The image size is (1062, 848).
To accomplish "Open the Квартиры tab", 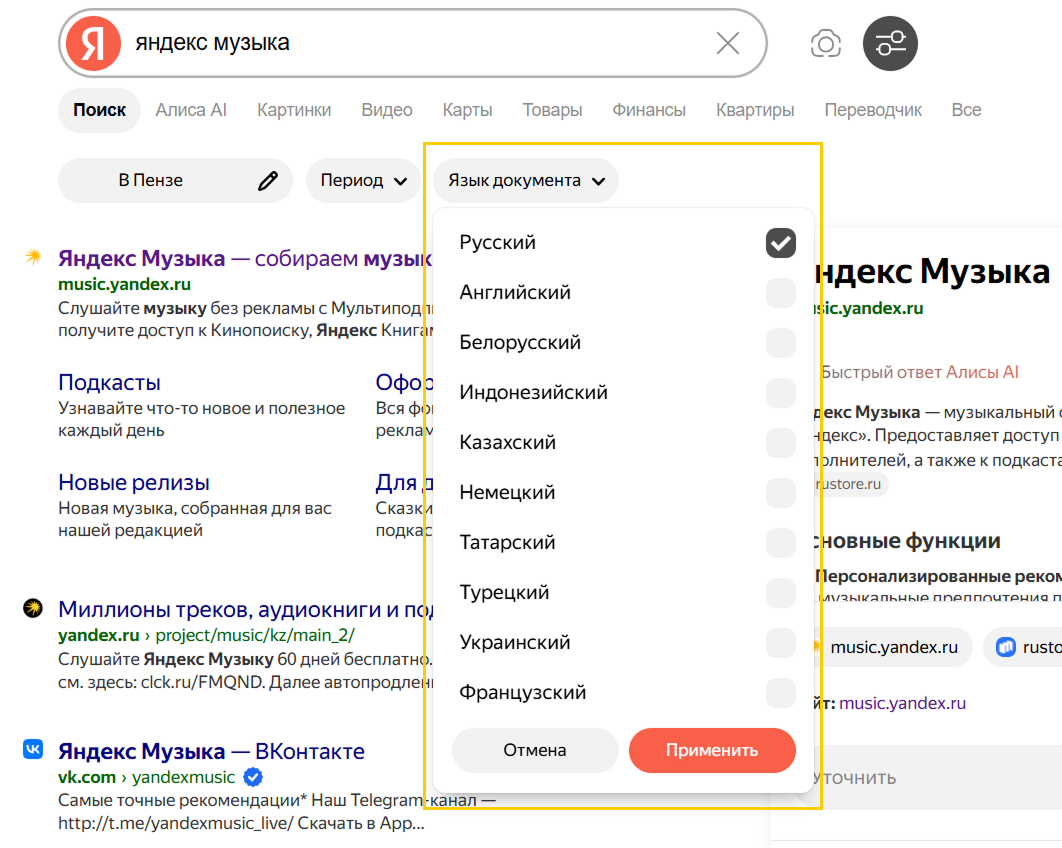I will click(x=755, y=110).
